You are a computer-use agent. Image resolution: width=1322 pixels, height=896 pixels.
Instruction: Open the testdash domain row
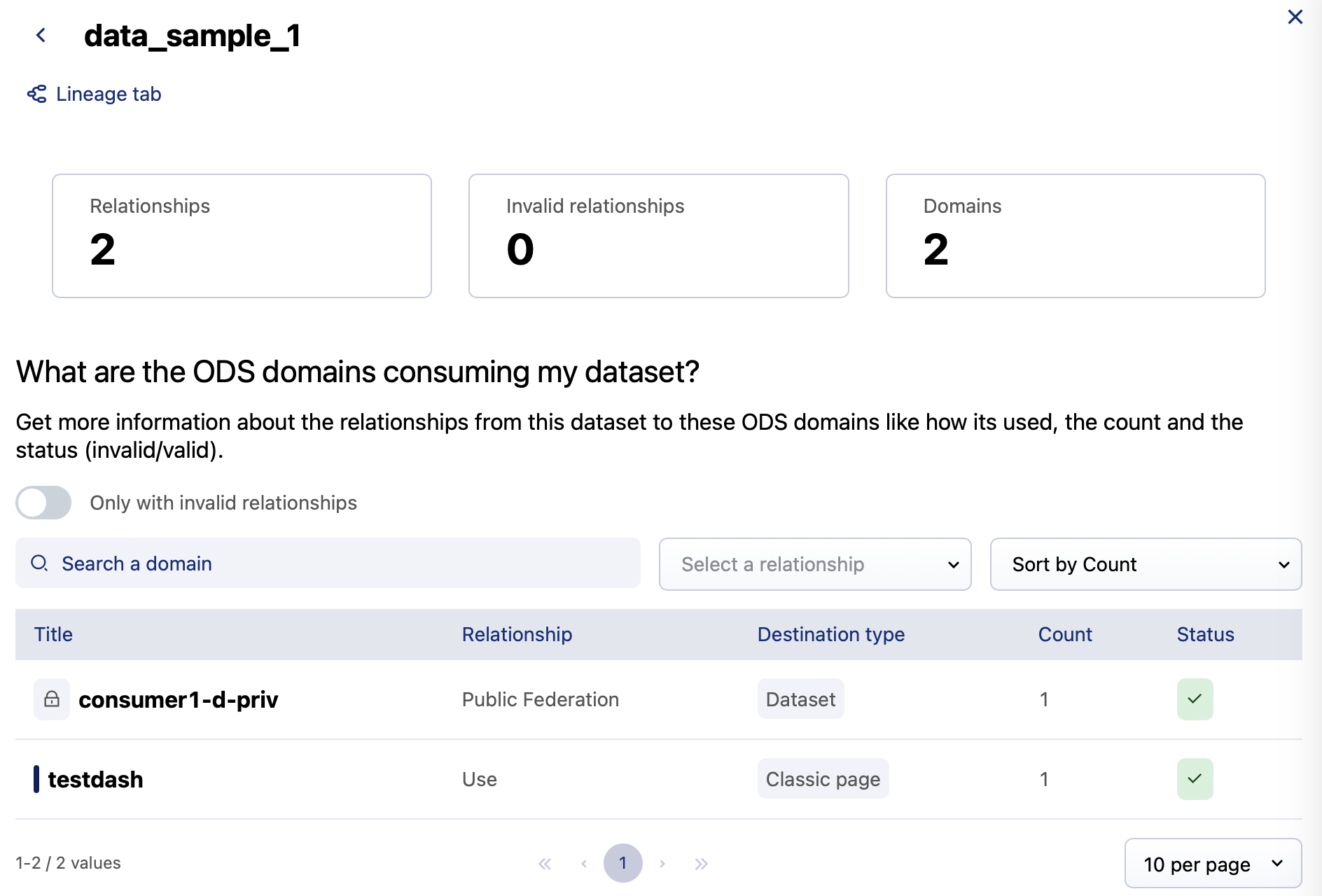click(x=95, y=779)
